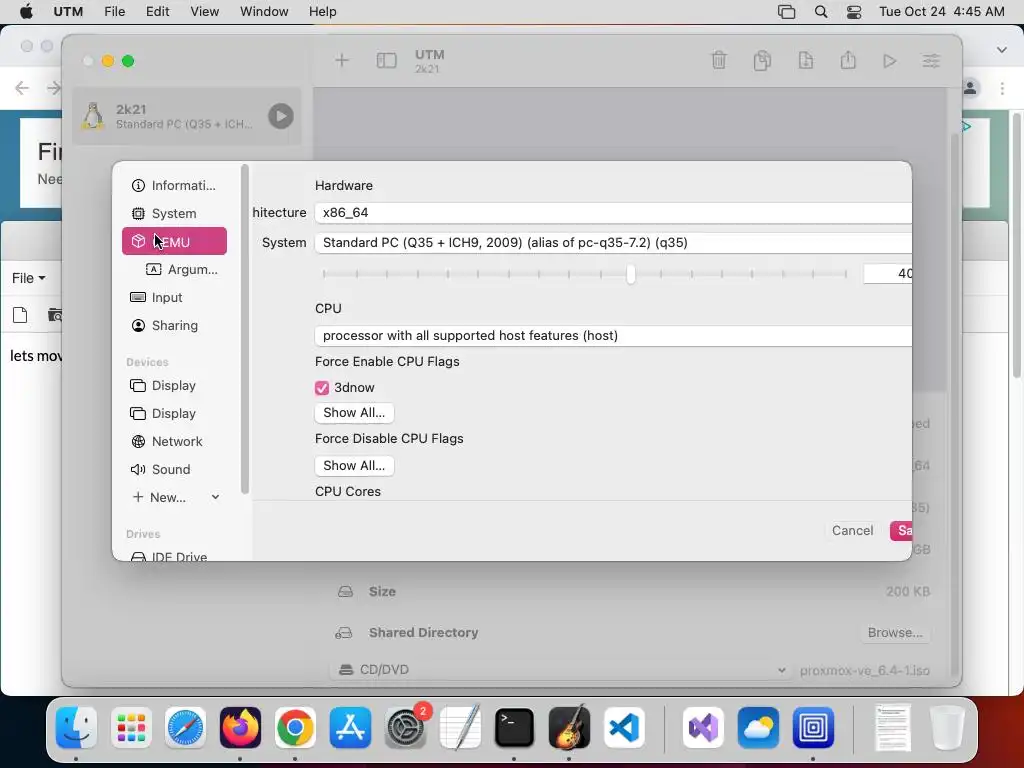The width and height of the screenshot is (1024, 768).
Task: Open the CPU model dropdown
Action: pyautogui.click(x=613, y=336)
